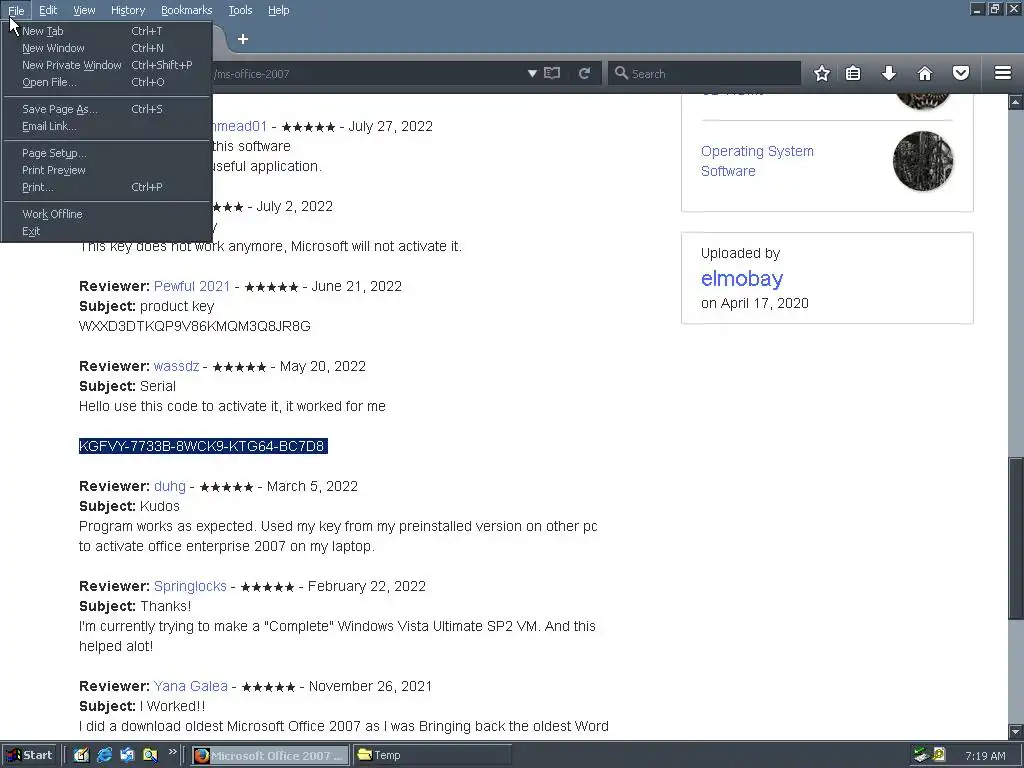Go to the Home page icon
Image resolution: width=1024 pixels, height=768 pixels.
point(925,73)
